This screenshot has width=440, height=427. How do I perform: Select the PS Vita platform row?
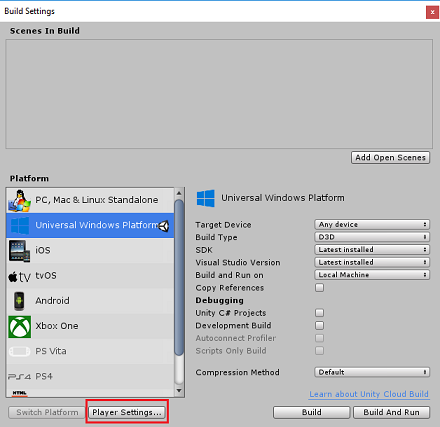90,351
